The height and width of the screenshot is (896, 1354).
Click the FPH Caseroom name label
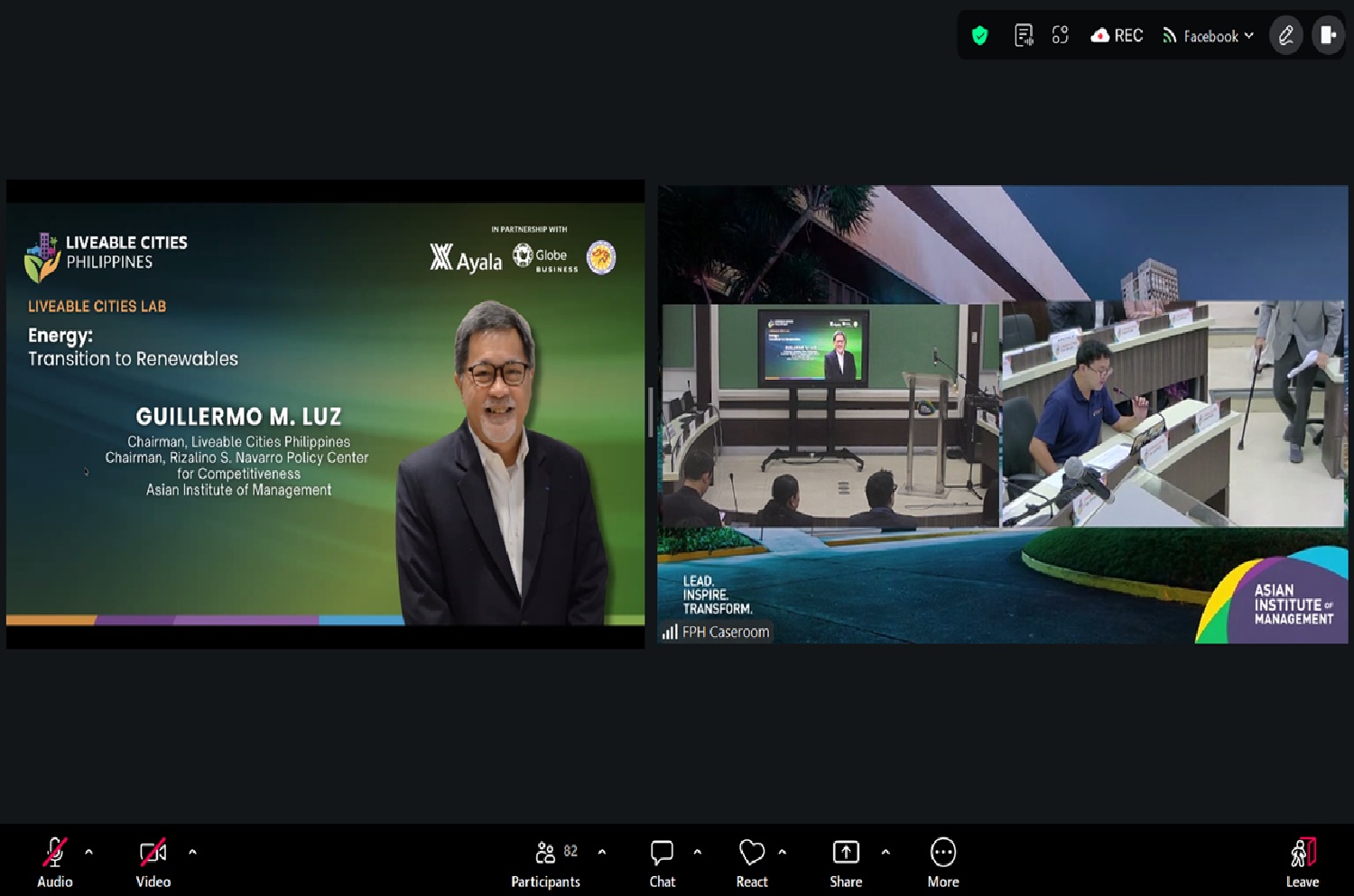[x=726, y=632]
